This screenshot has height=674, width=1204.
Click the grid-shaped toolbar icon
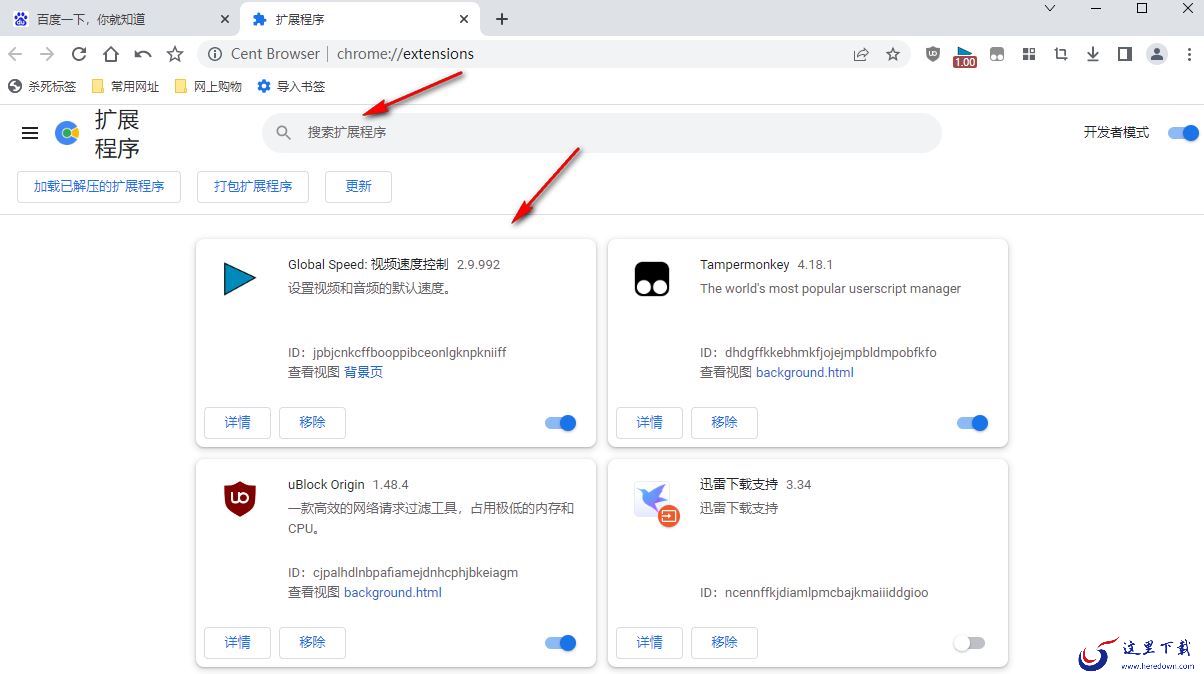pos(1029,54)
